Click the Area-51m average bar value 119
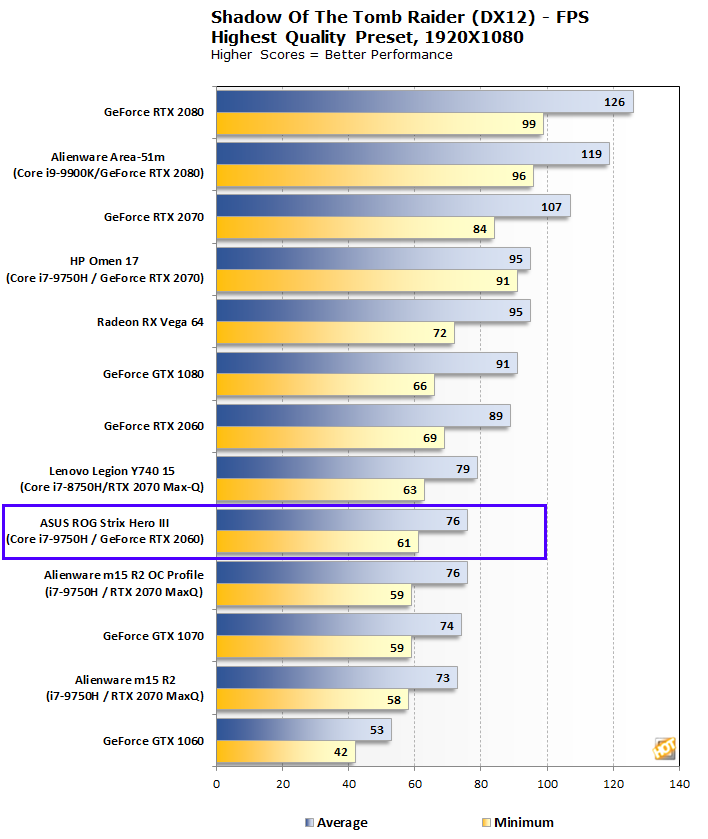This screenshot has width=708, height=839. 591,154
